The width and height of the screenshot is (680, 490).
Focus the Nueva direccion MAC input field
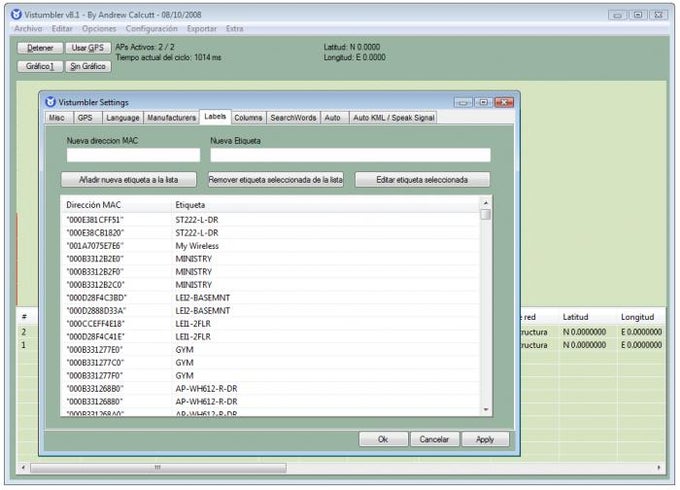tap(133, 155)
